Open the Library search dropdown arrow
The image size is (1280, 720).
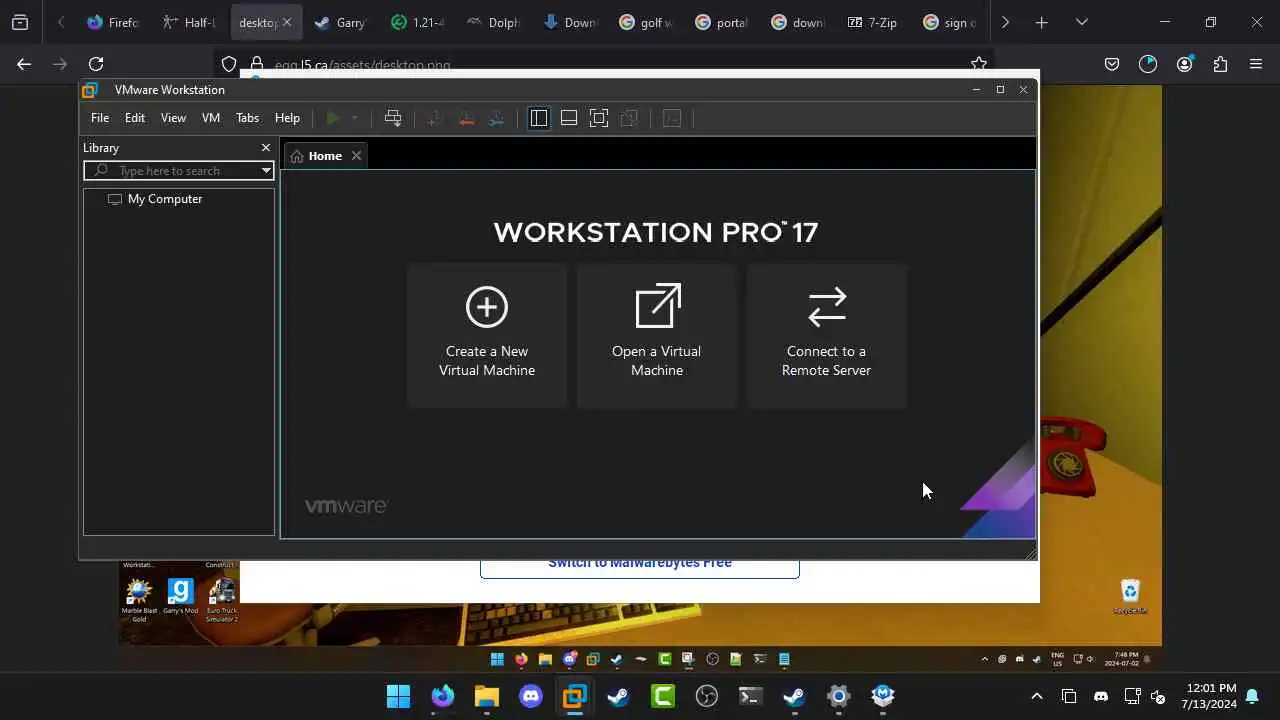click(266, 171)
